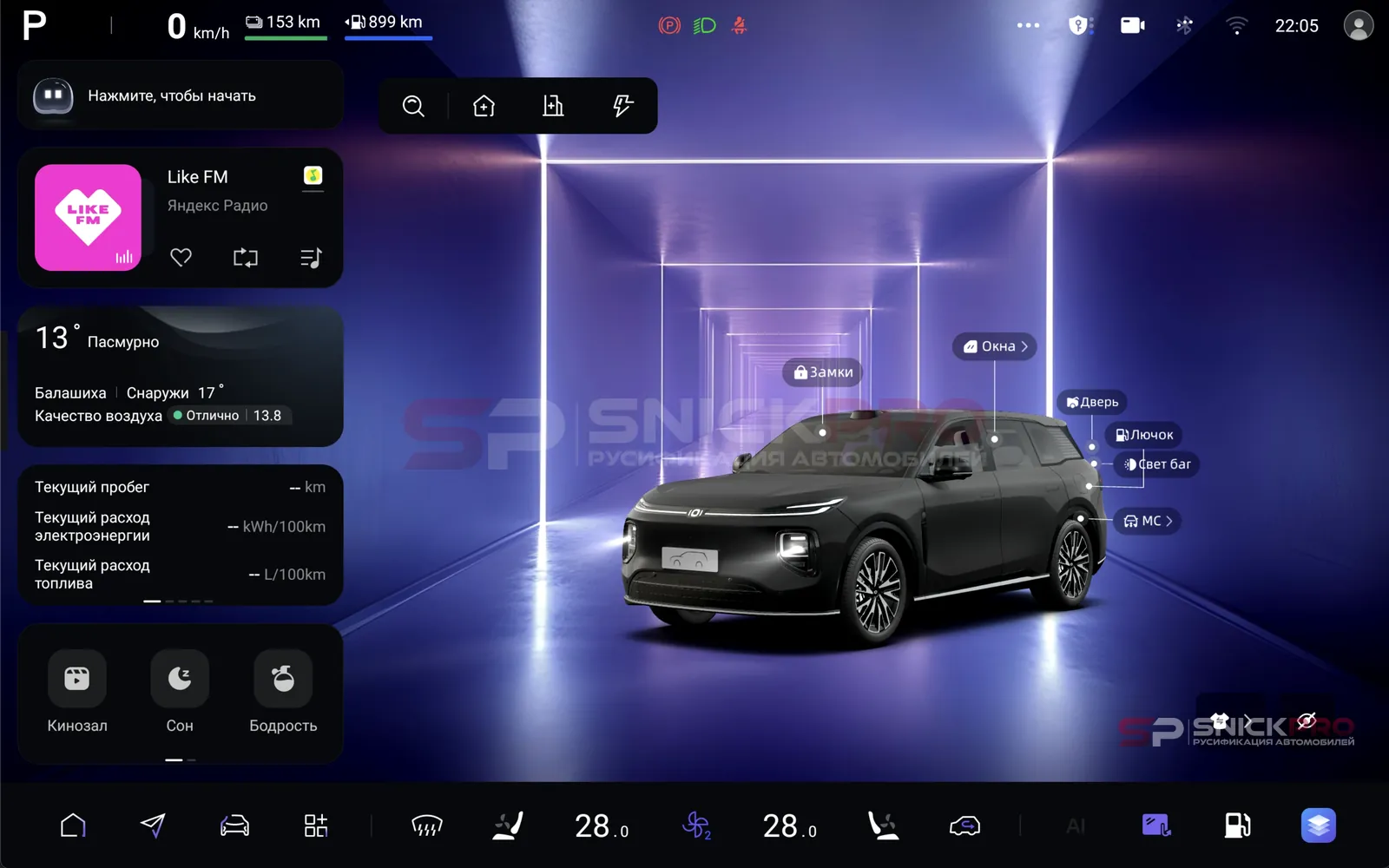Tap the Свет бar light bar label
1389x868 pixels.
[x=1157, y=464]
